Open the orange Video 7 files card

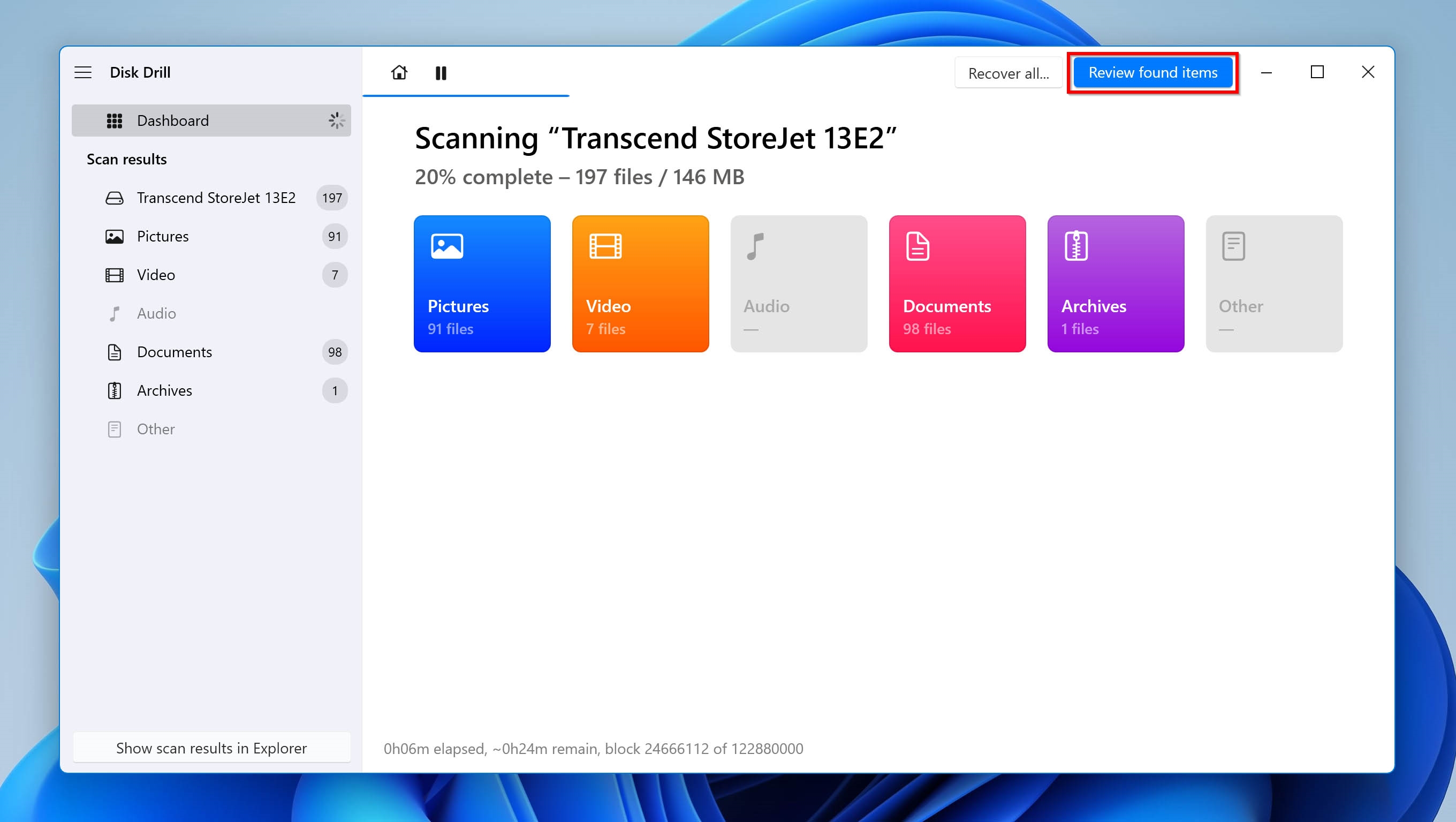(x=640, y=284)
